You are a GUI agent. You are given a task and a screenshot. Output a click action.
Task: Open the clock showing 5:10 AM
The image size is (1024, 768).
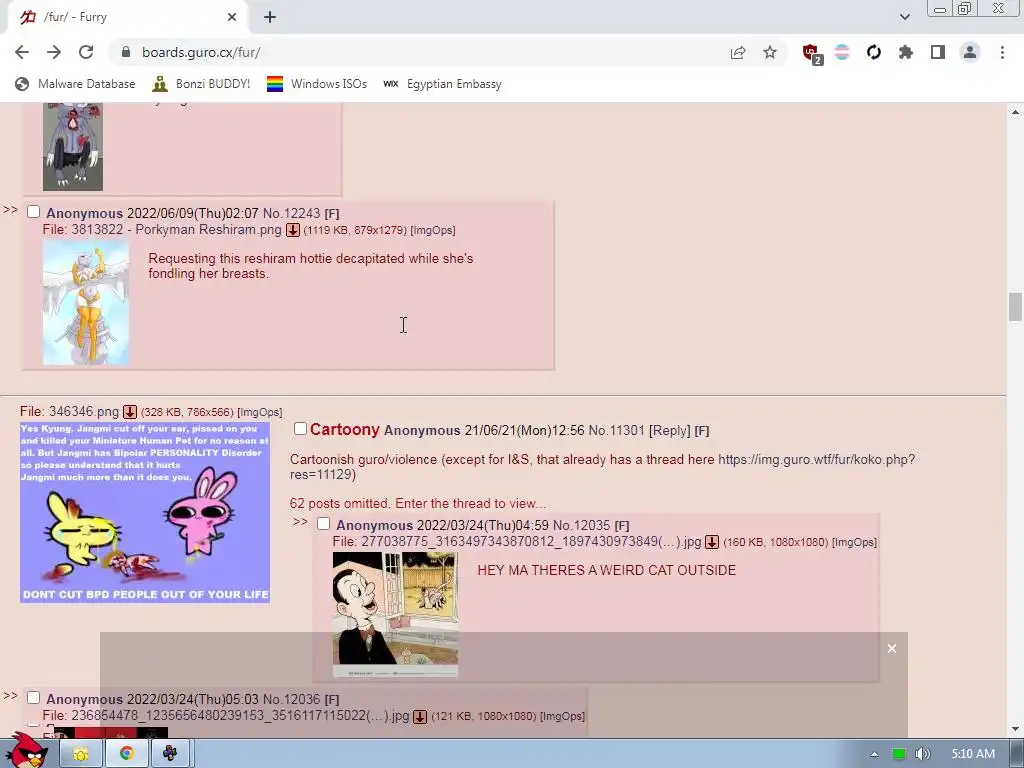pyautogui.click(x=973, y=754)
